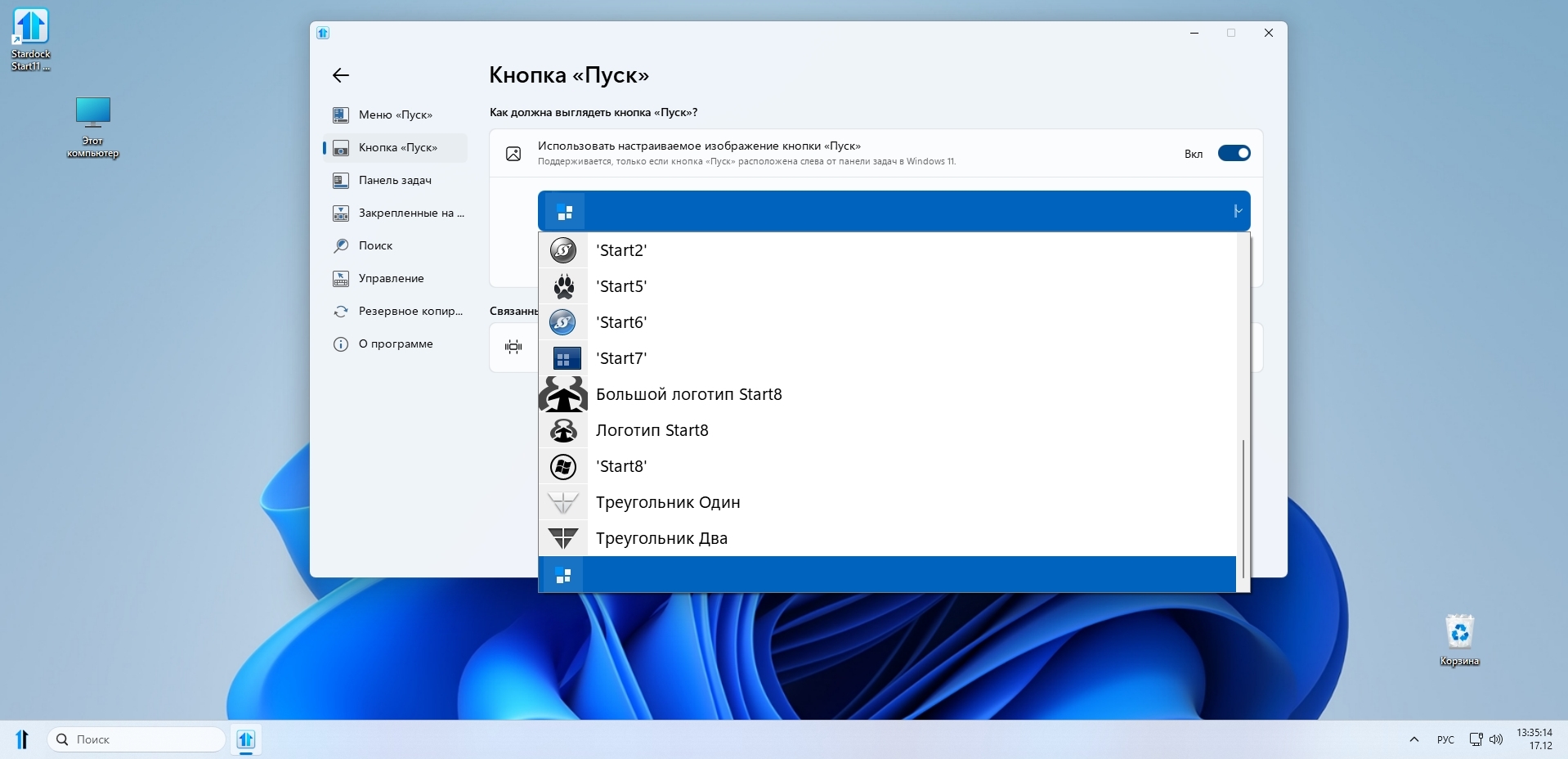Open the Закрепленные на… section
Viewport: 1568px width, 759px height.
tap(395, 213)
